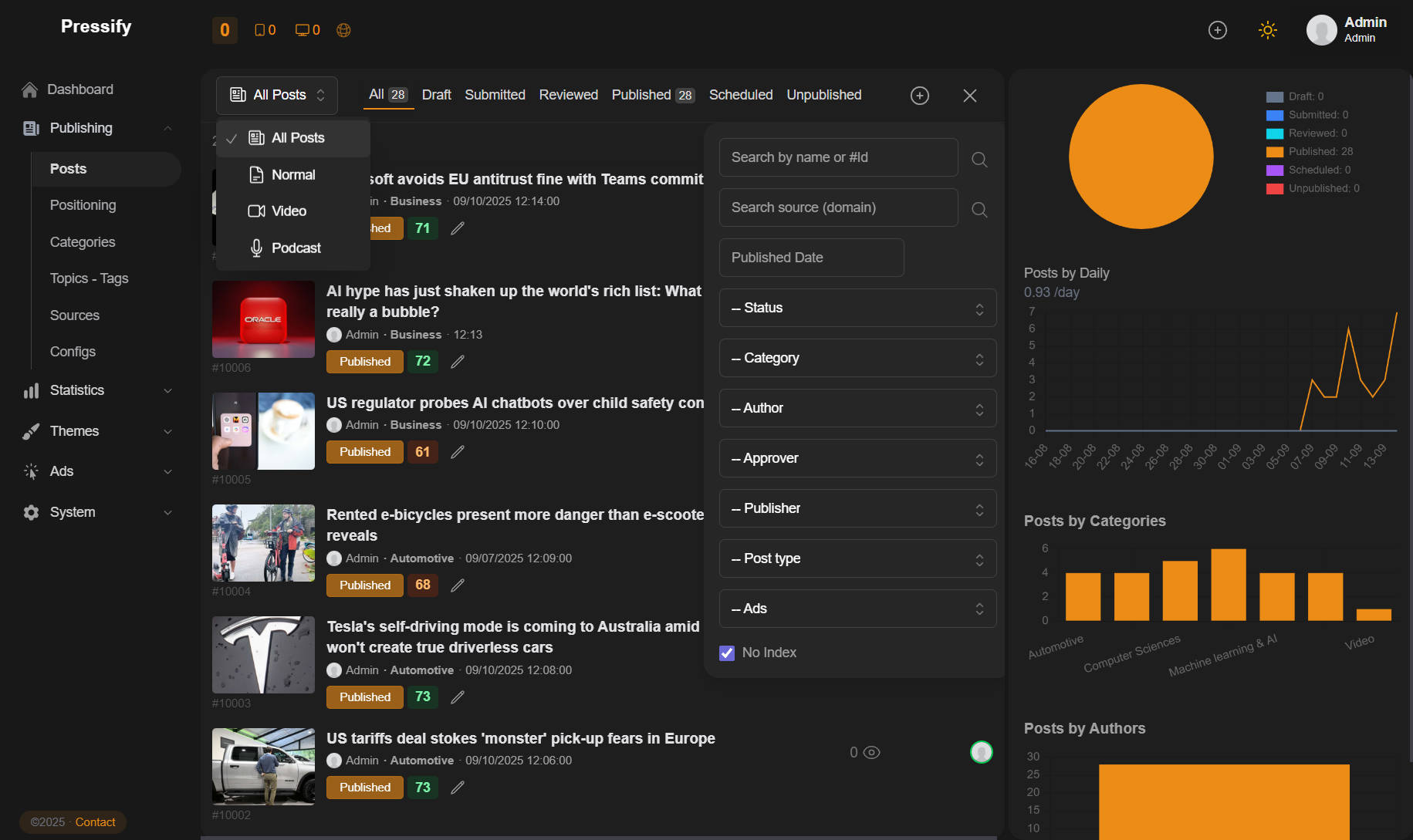The image size is (1413, 840).
Task: Click the add circle icon beside Unpublished tab
Action: pyautogui.click(x=919, y=96)
